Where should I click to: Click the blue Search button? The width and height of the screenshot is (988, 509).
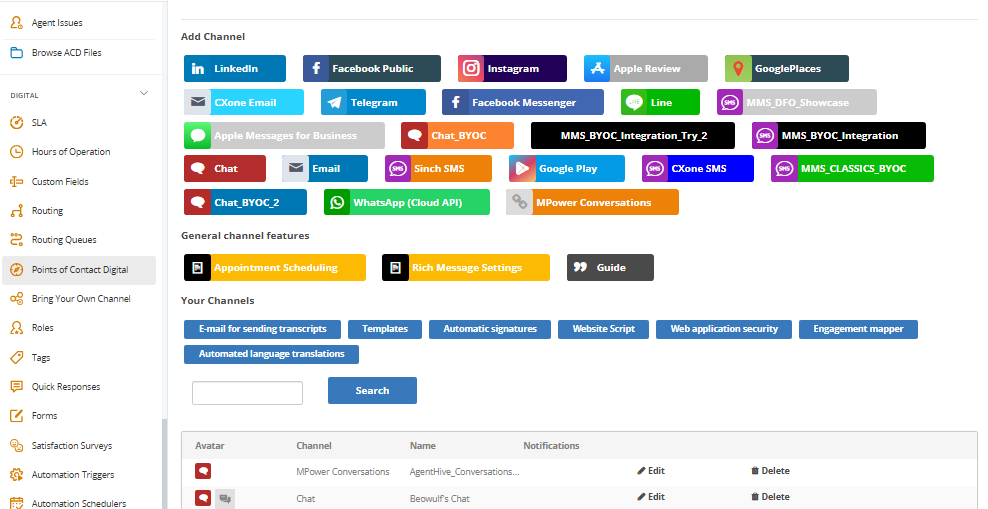pyautogui.click(x=372, y=391)
